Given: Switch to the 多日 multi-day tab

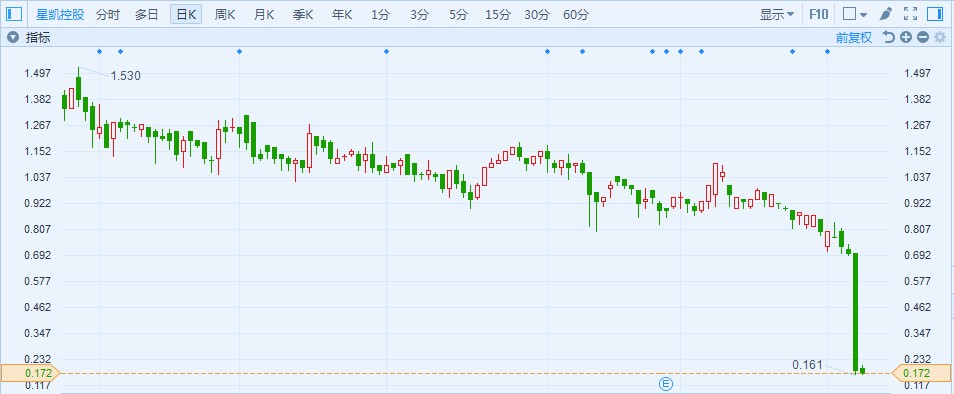Looking at the screenshot, I should (146, 15).
